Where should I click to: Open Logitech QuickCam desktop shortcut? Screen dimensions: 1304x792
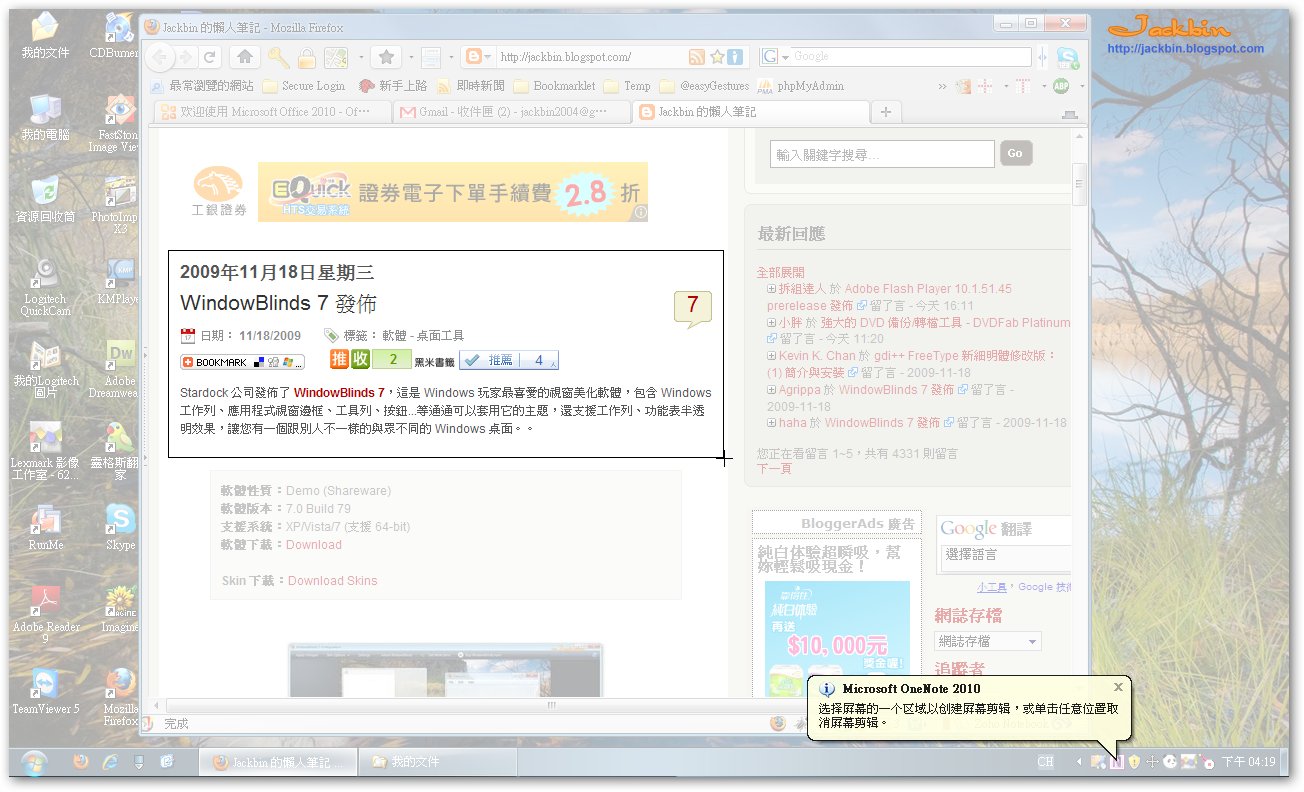click(45, 287)
